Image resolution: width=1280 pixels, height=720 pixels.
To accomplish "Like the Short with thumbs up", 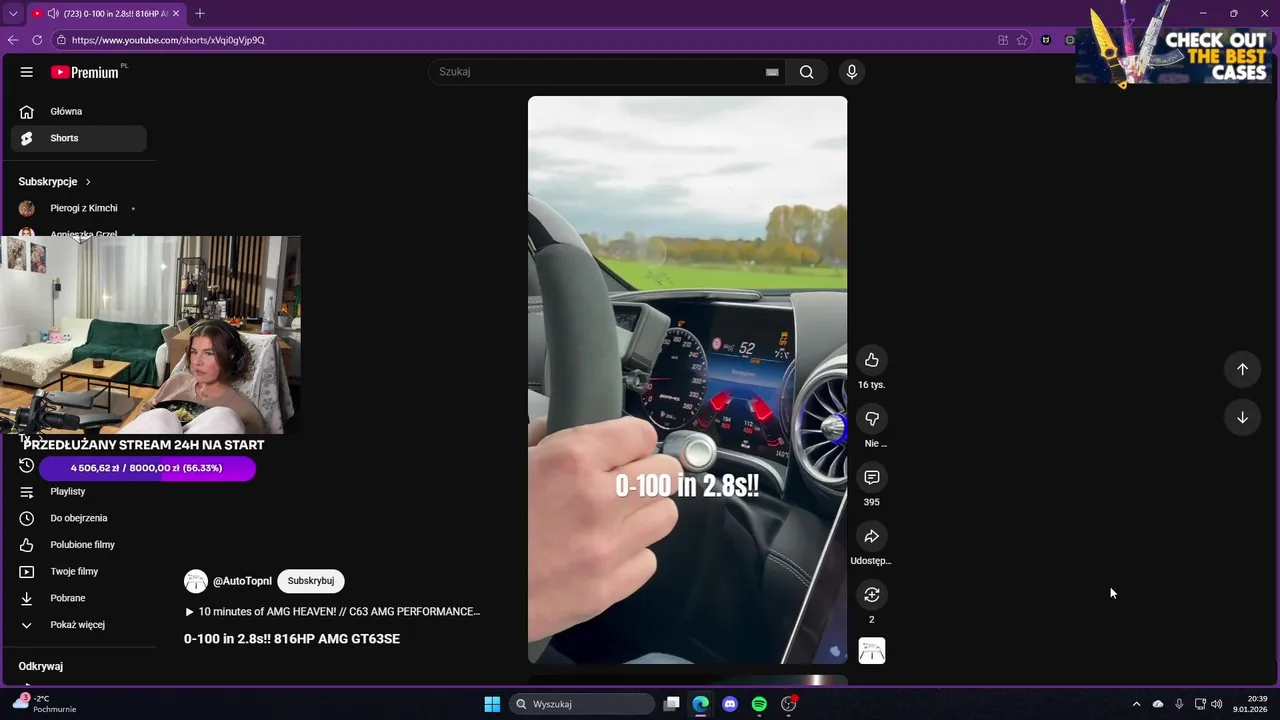I will click(x=872, y=360).
